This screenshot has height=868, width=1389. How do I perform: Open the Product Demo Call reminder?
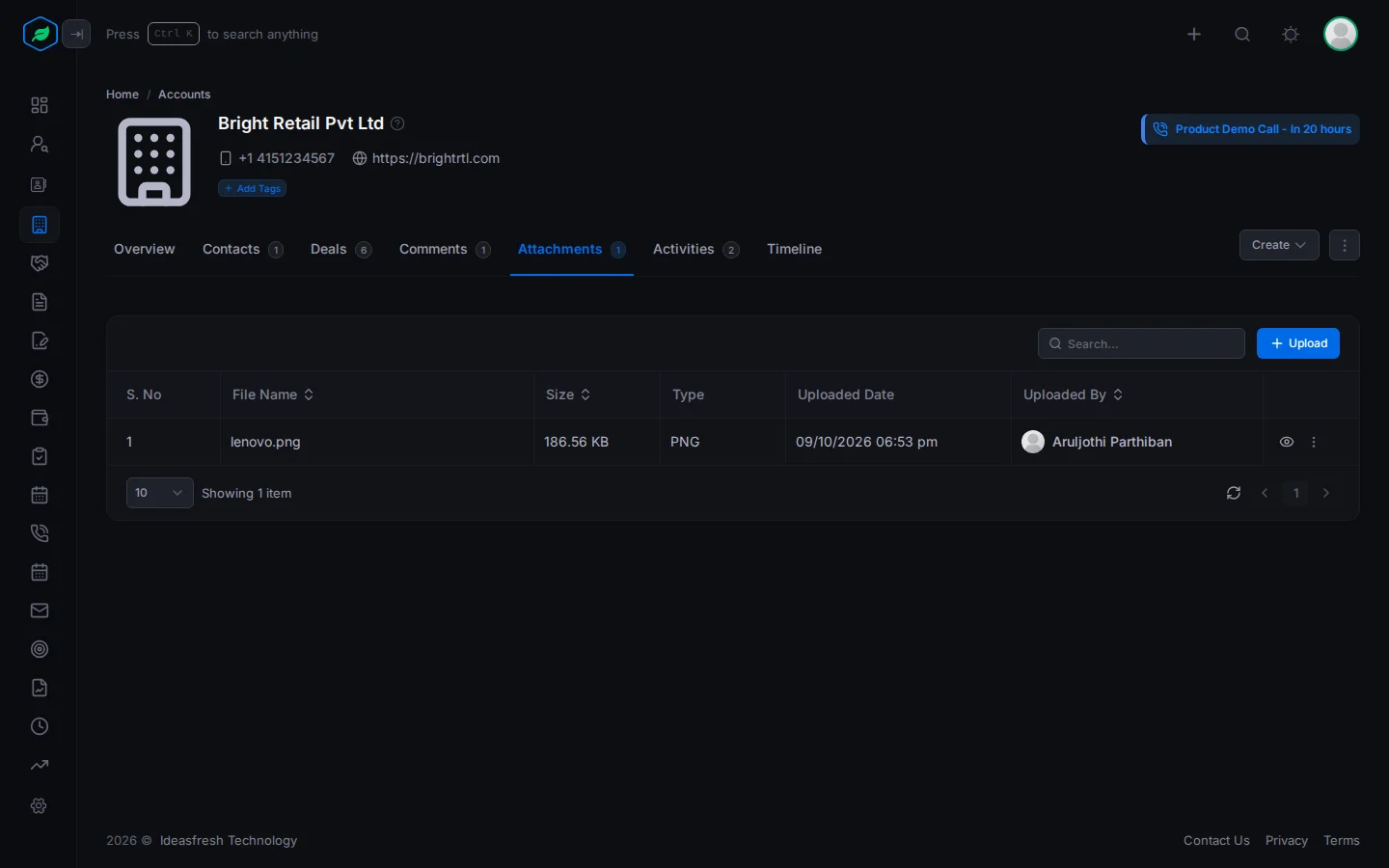[x=1251, y=129]
